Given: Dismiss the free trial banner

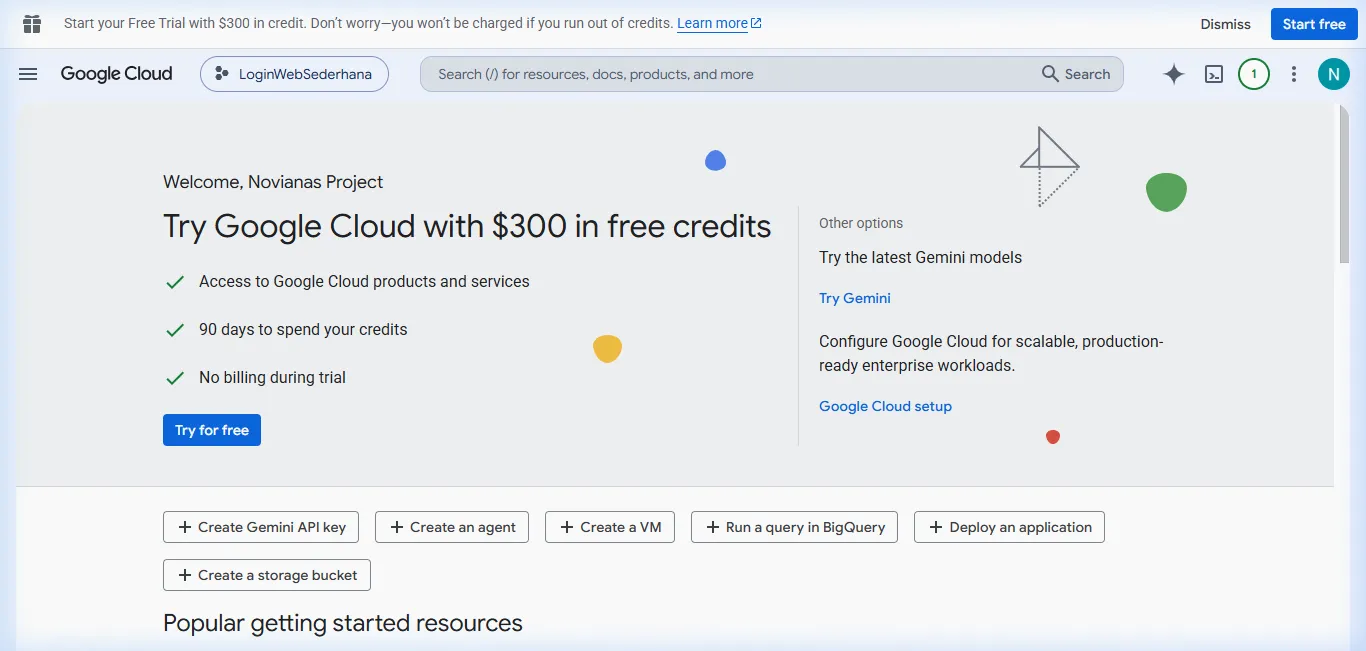Looking at the screenshot, I should (1226, 24).
